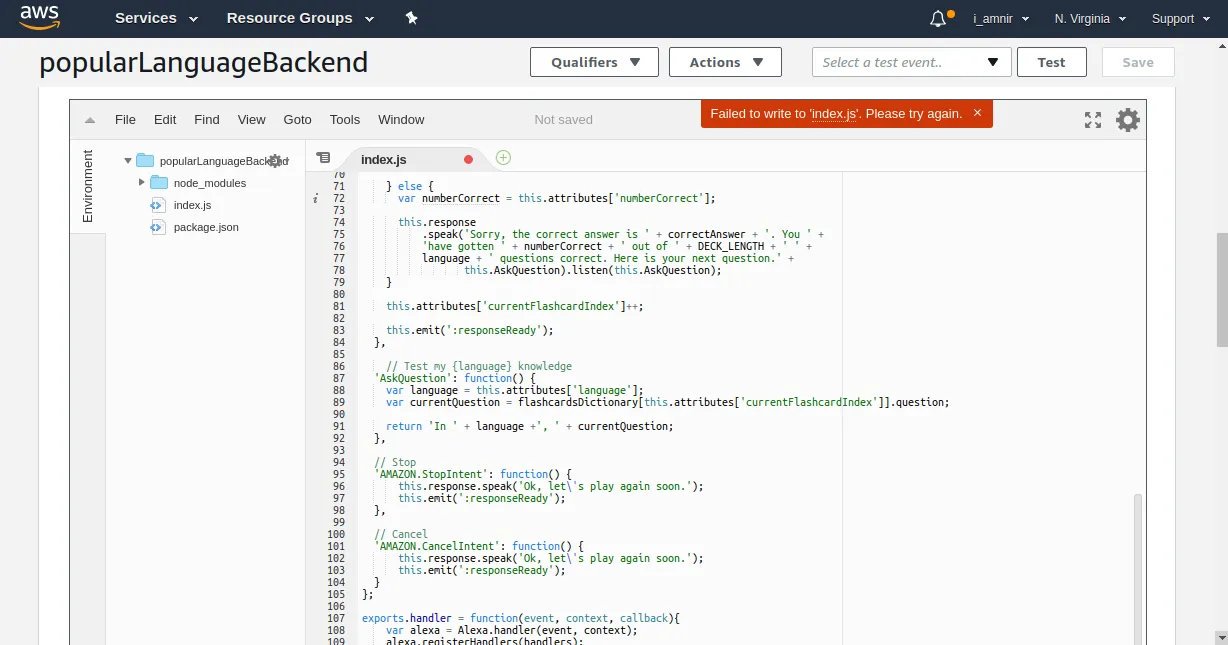Screen dimensions: 1228x645
Task: Open the N. Virginia region selector
Action: (1090, 19)
